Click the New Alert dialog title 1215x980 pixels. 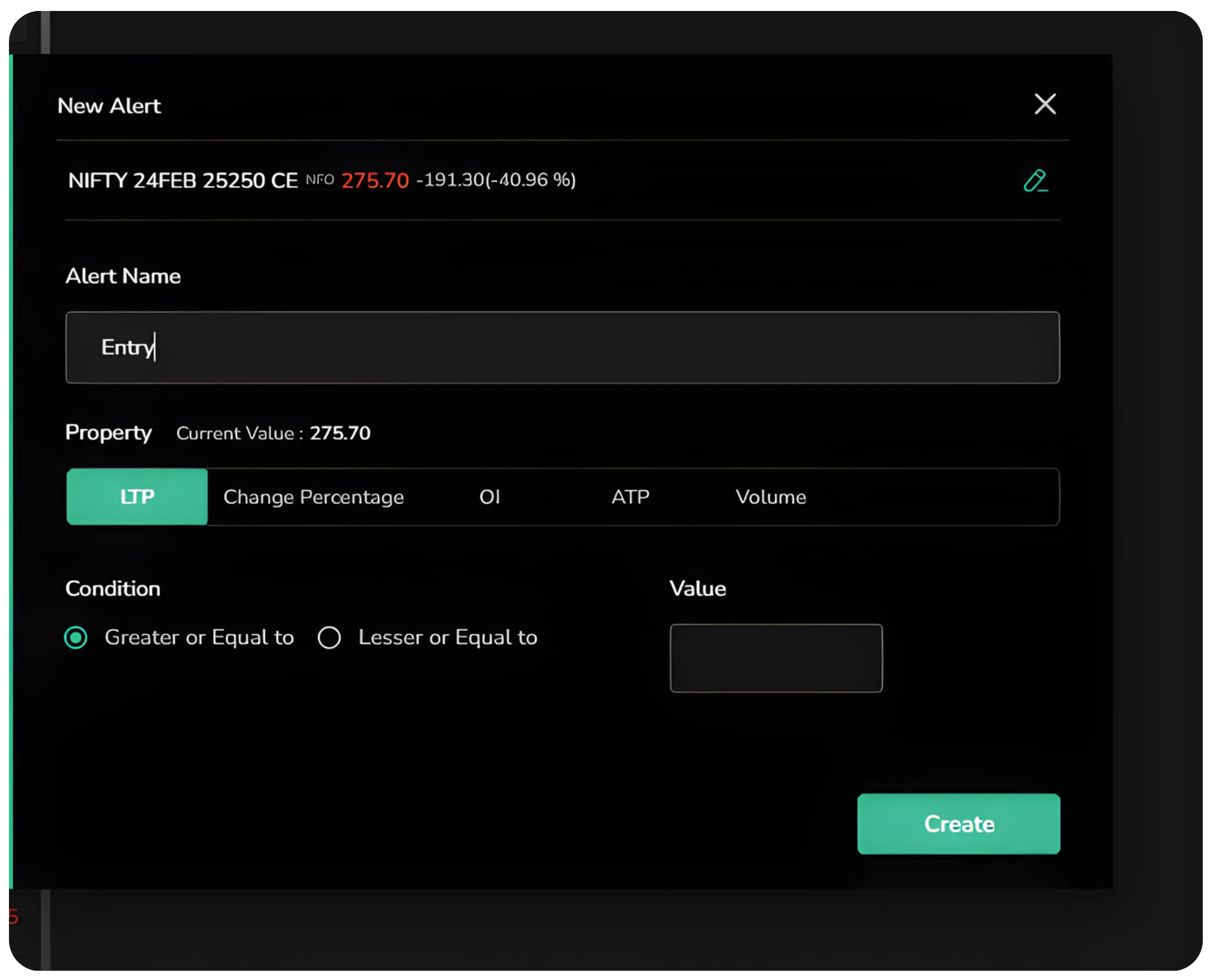(x=110, y=105)
